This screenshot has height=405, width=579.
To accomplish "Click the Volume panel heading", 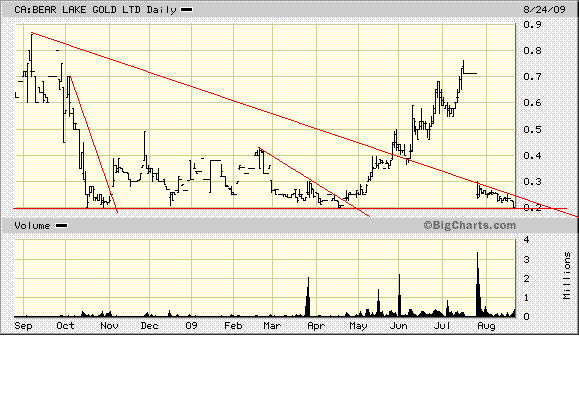I will tap(32, 226).
